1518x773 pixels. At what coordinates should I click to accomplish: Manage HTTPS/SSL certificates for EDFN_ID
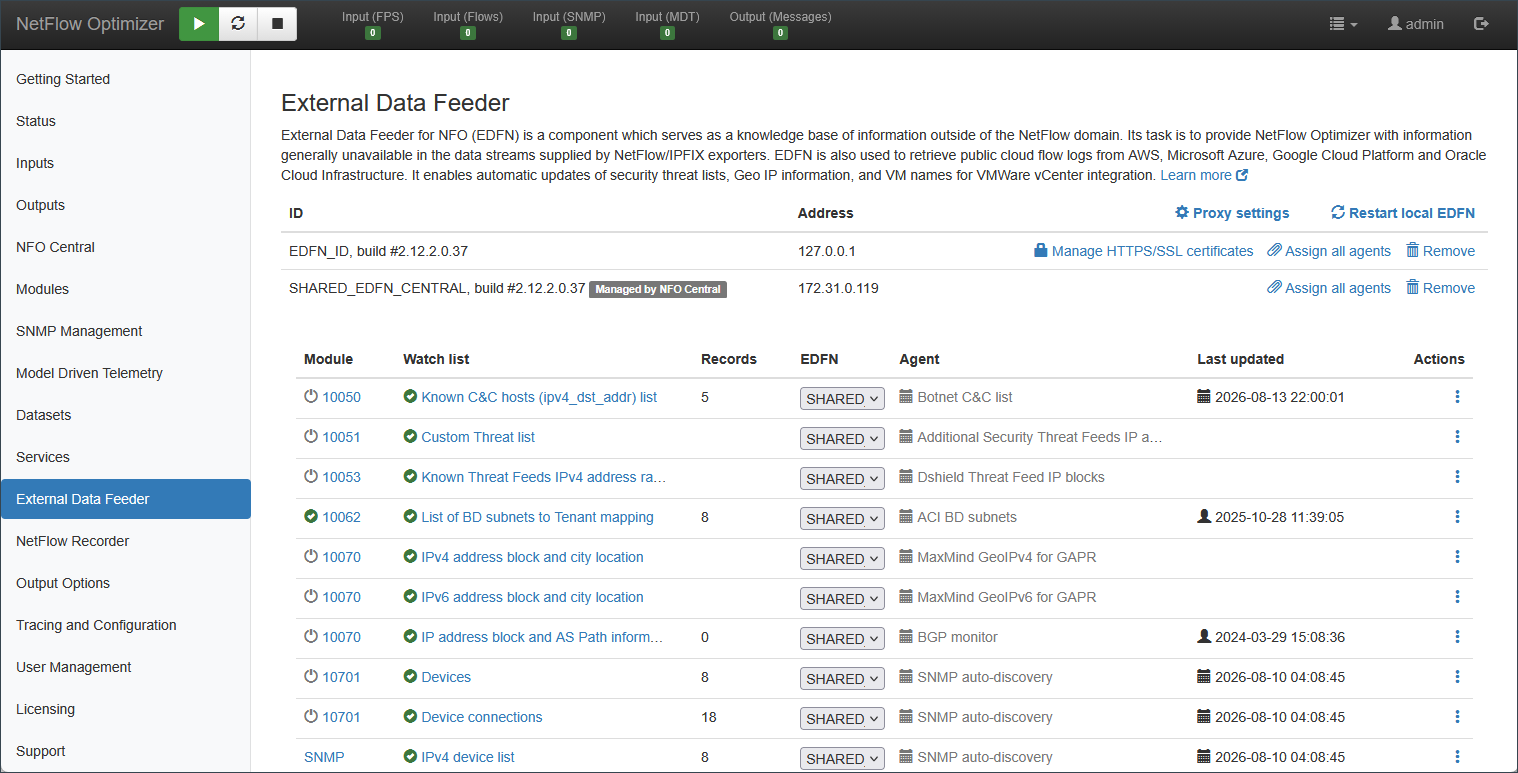tap(1143, 251)
